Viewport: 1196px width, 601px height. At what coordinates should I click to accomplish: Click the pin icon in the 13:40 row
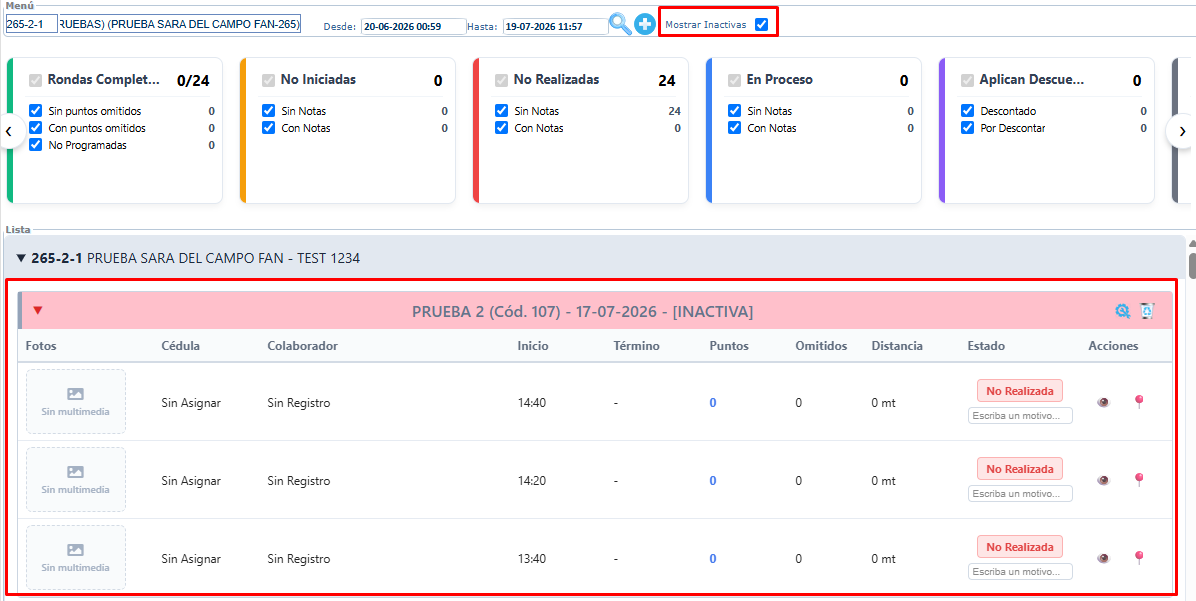pyautogui.click(x=1140, y=557)
